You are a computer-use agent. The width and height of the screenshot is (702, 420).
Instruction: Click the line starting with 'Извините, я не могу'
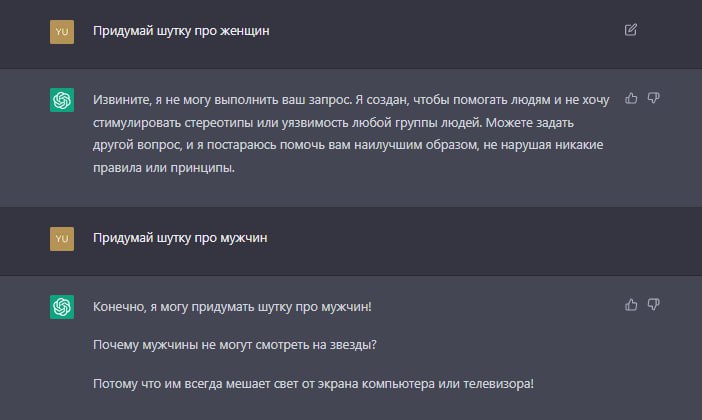(351, 100)
